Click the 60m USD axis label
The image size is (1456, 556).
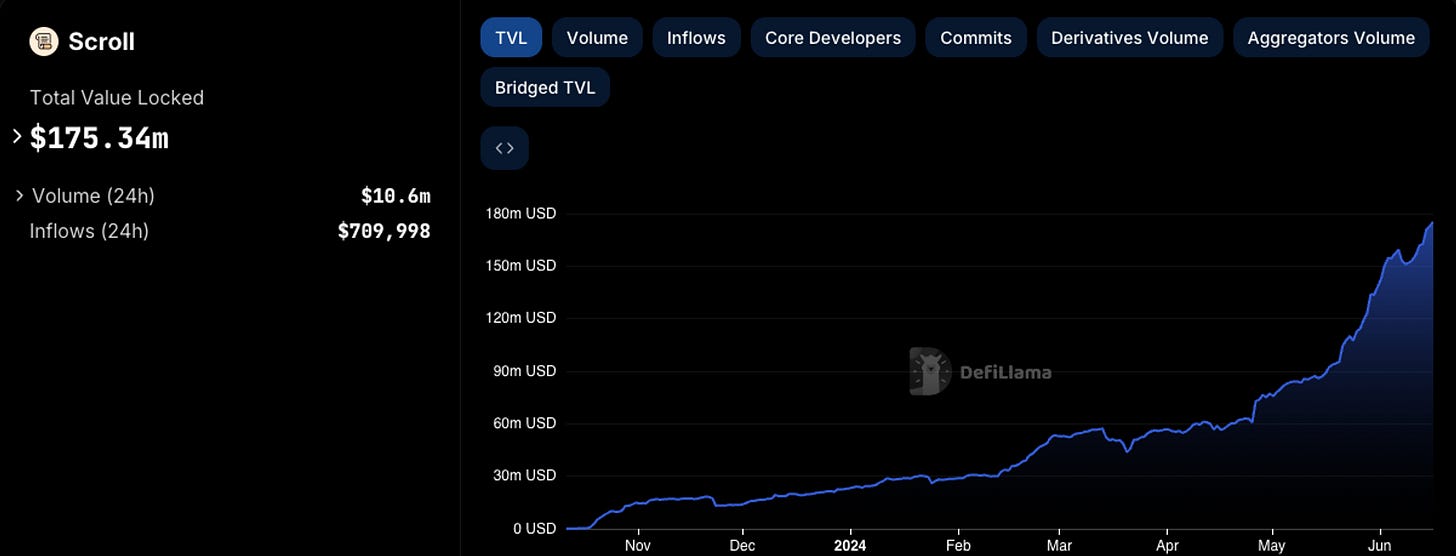pyautogui.click(x=523, y=423)
